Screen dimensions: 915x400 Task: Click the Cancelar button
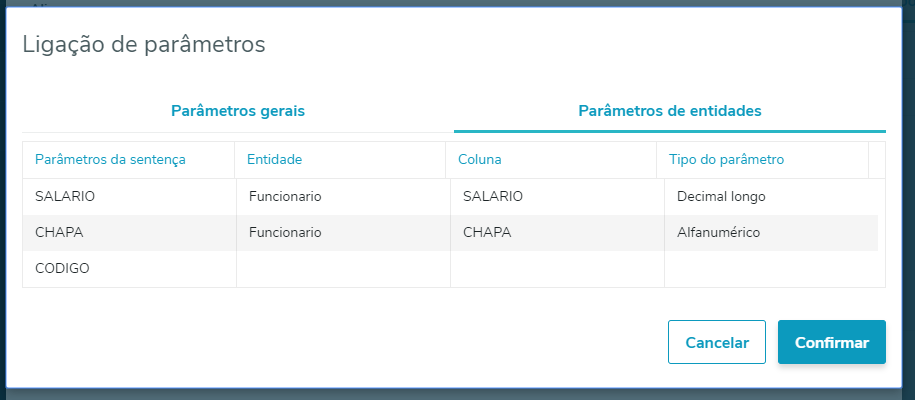click(x=716, y=342)
